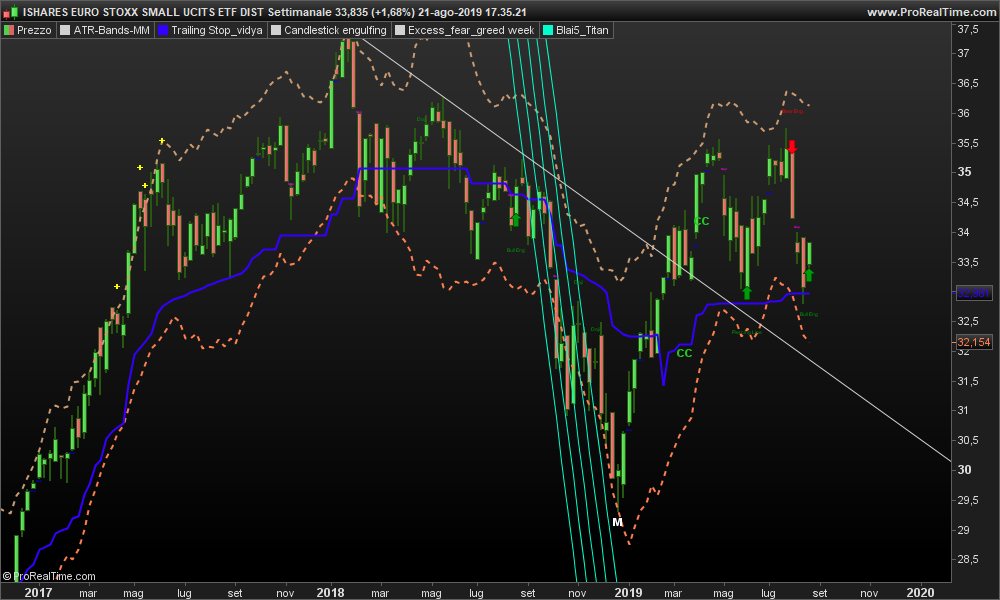Click the green CC label near 34
1000x600 pixels.
click(702, 221)
